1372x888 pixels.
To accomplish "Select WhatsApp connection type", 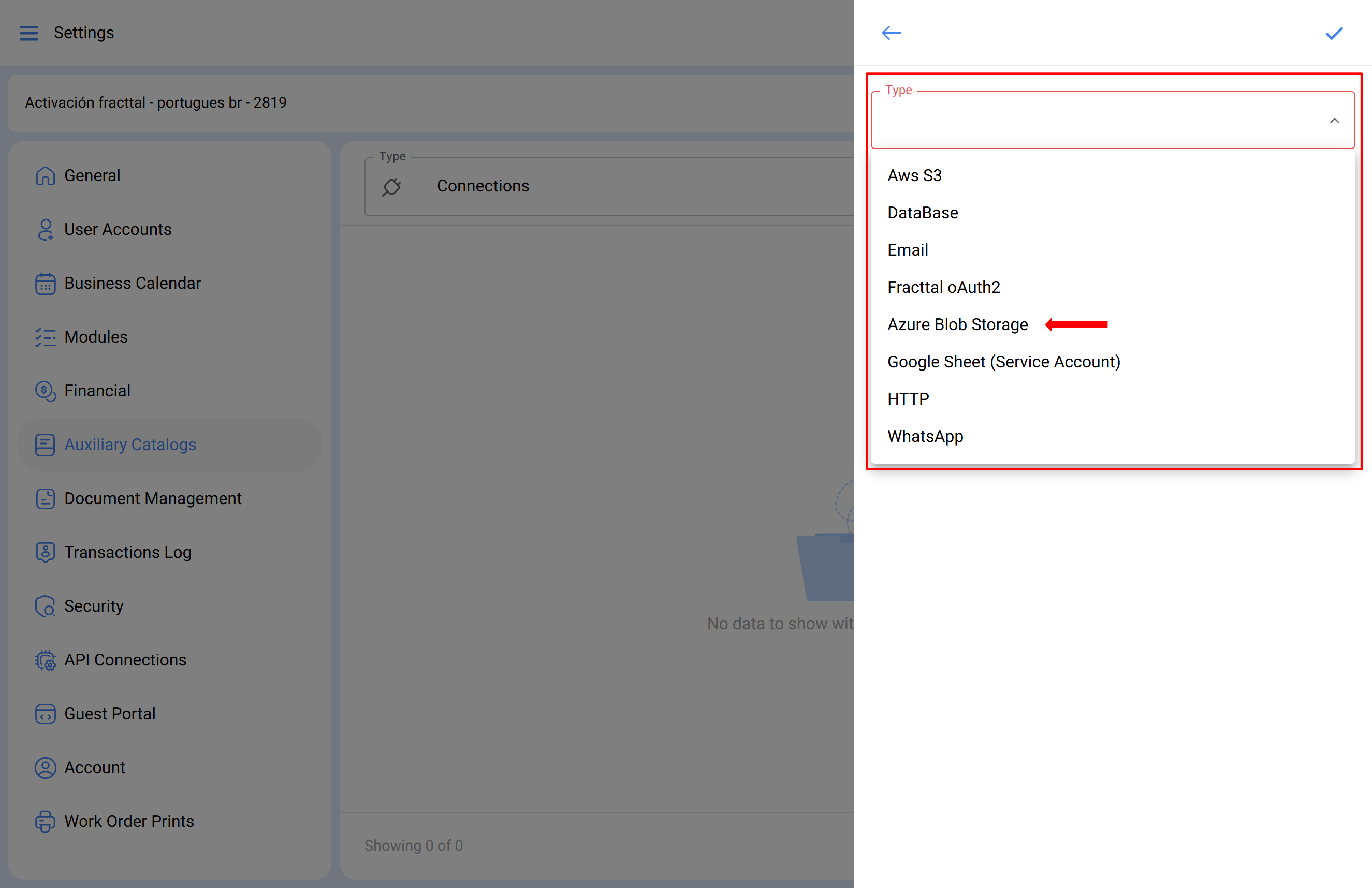I will click(x=925, y=436).
